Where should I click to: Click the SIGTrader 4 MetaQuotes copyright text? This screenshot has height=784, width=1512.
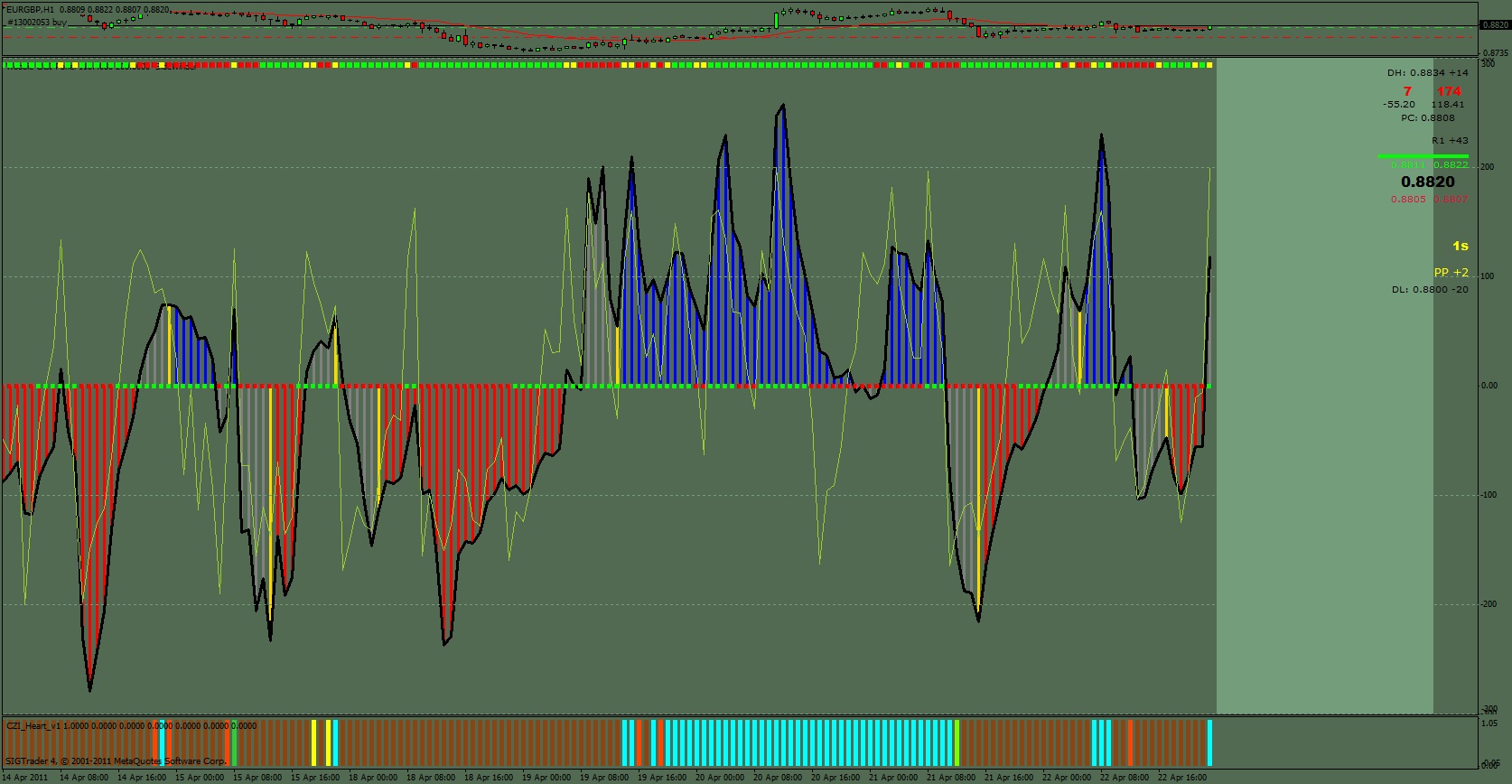tap(116, 761)
